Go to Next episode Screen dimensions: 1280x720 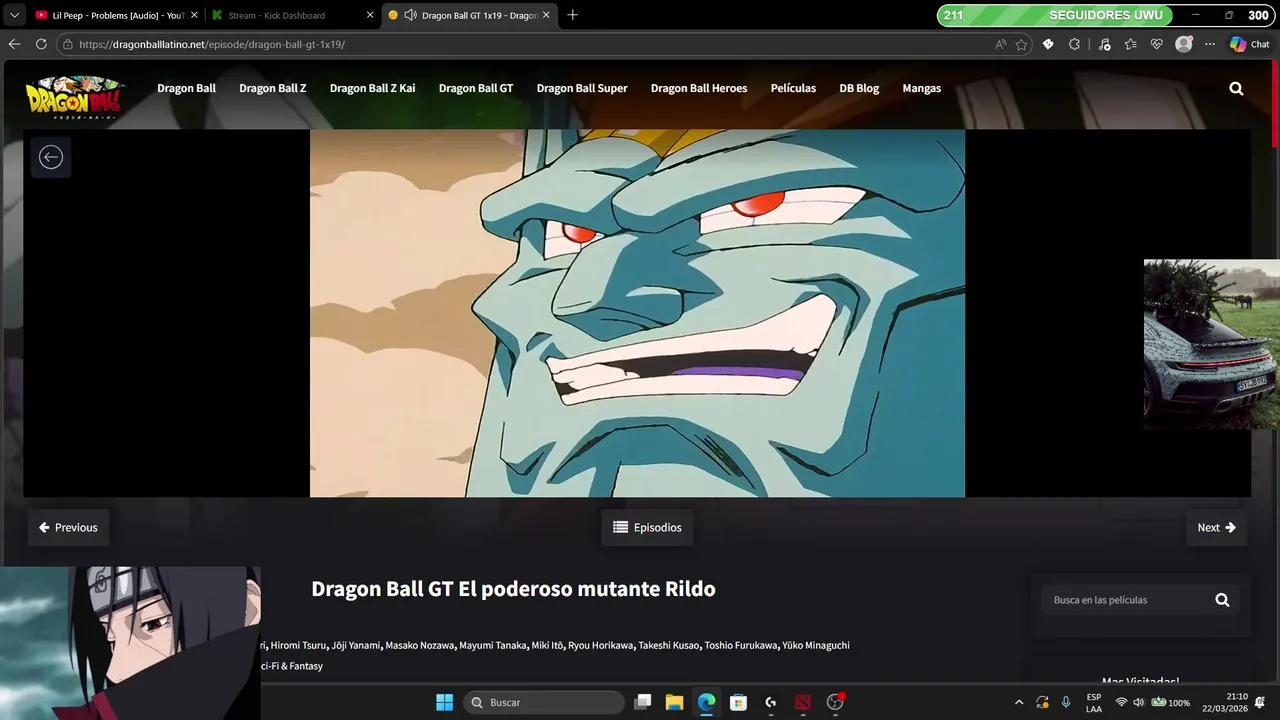pos(1217,527)
